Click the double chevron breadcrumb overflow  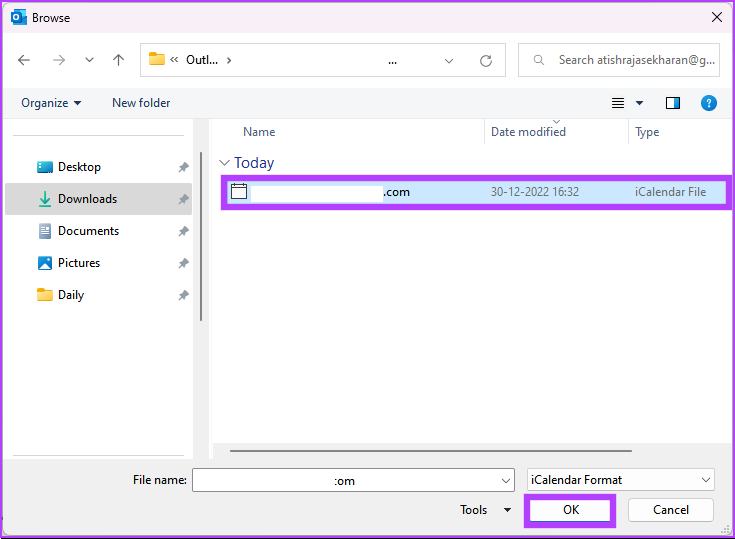tap(174, 60)
